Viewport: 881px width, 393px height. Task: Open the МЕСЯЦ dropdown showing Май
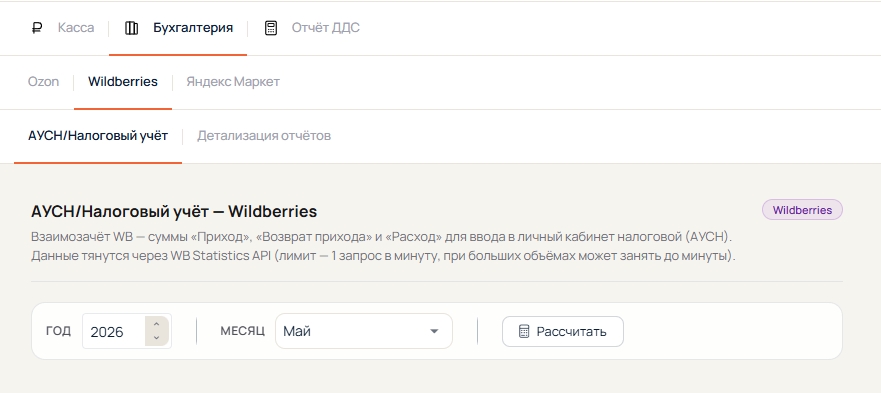click(x=364, y=331)
